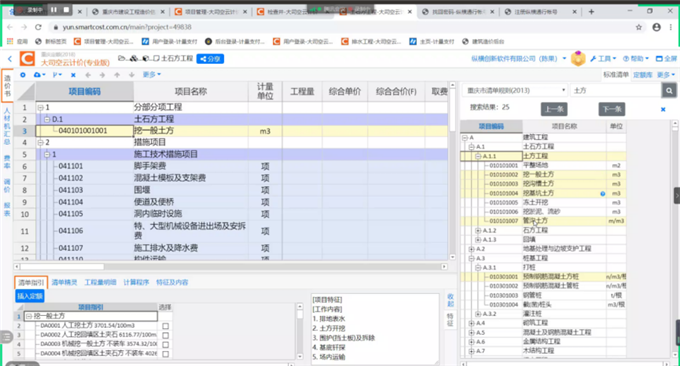Click the 土方 search input field
This screenshot has height=366, width=680.
point(616,90)
